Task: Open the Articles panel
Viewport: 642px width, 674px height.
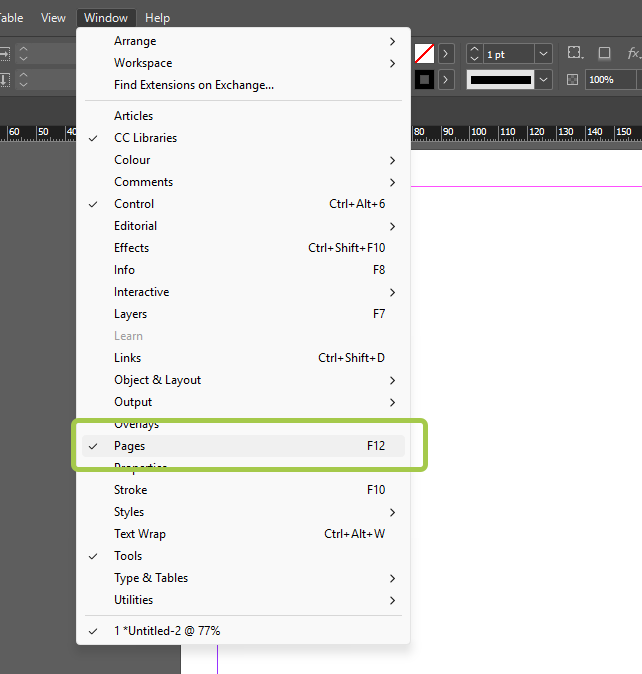Action: click(243, 116)
